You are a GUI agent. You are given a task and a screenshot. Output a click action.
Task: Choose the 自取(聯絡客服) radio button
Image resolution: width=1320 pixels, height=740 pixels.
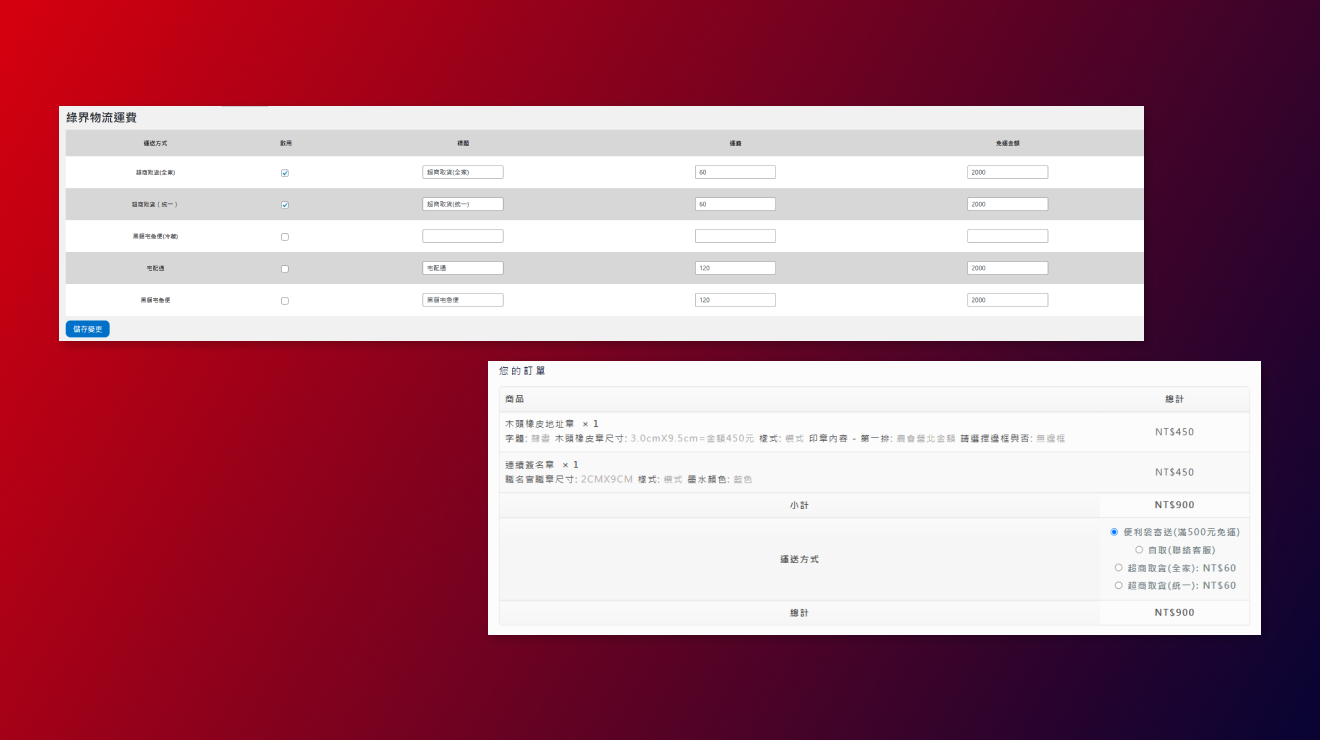(1139, 550)
